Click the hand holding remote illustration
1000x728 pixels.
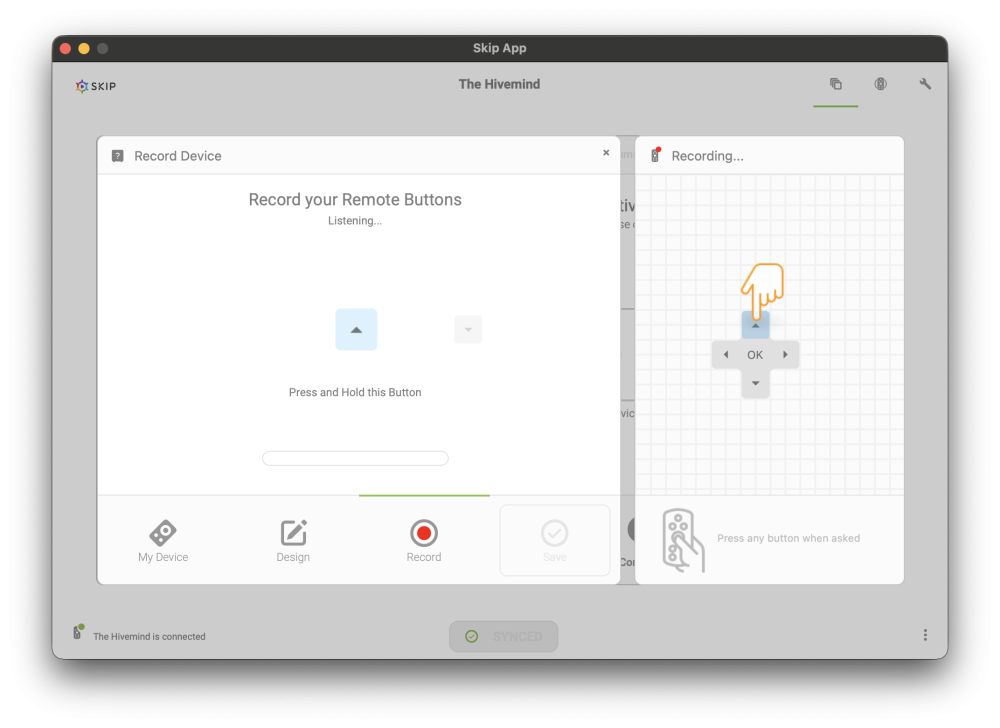click(x=683, y=540)
